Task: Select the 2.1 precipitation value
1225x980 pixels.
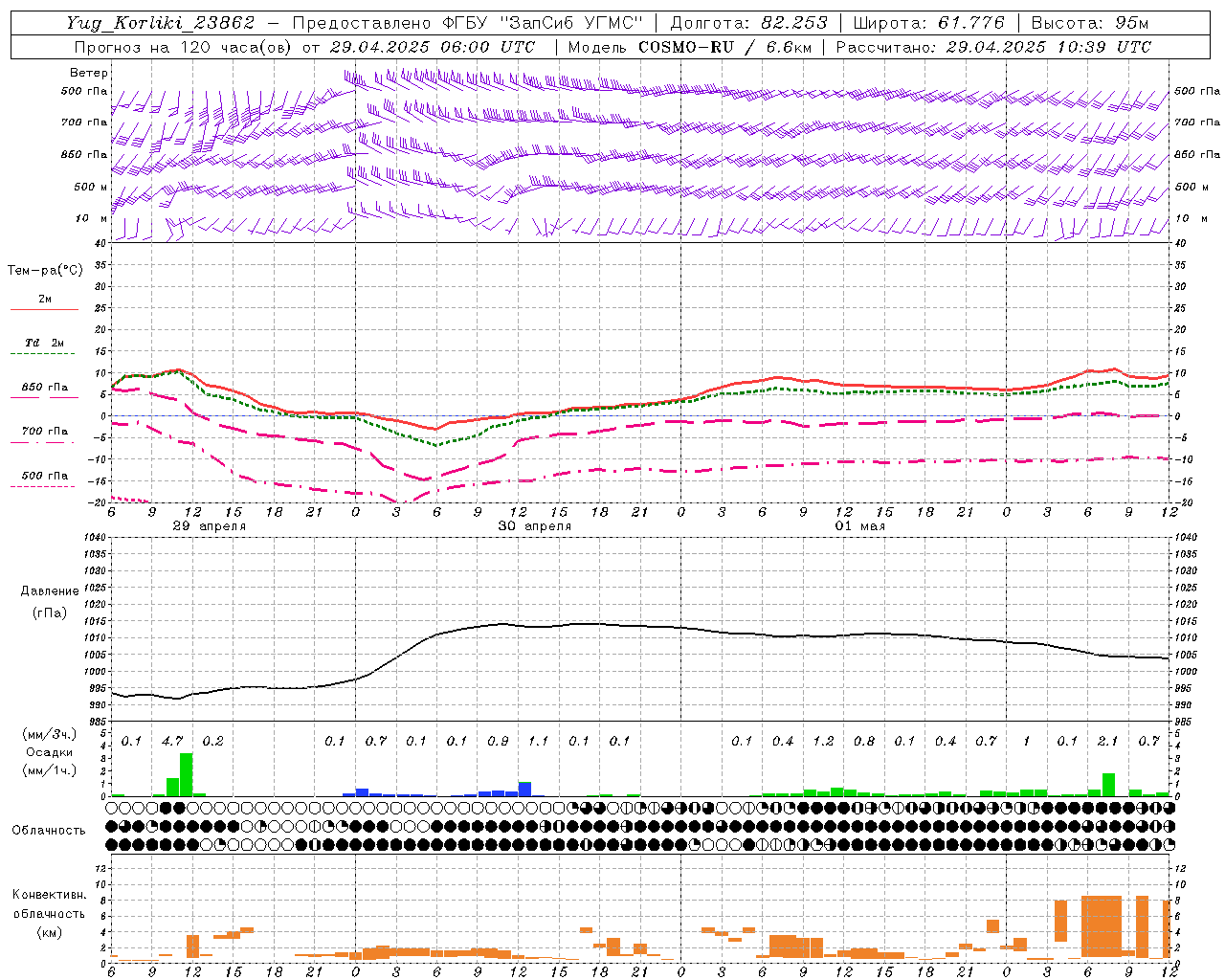Action: [x=1107, y=741]
